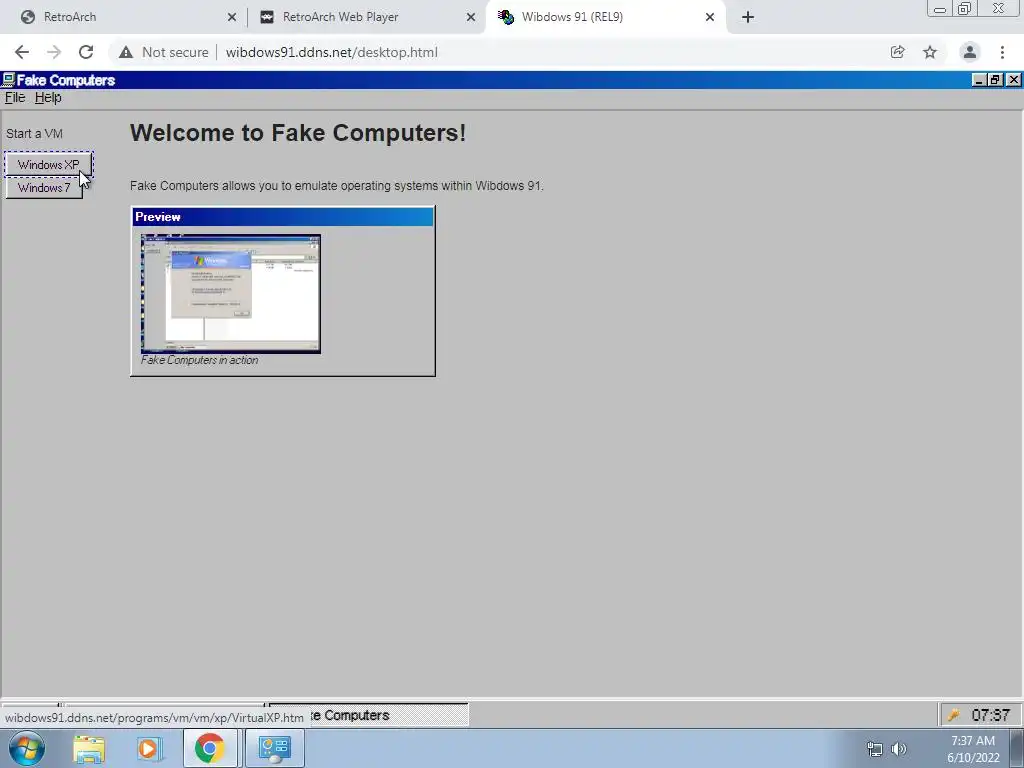Select the Fake Computers taskbar button

pos(369,715)
